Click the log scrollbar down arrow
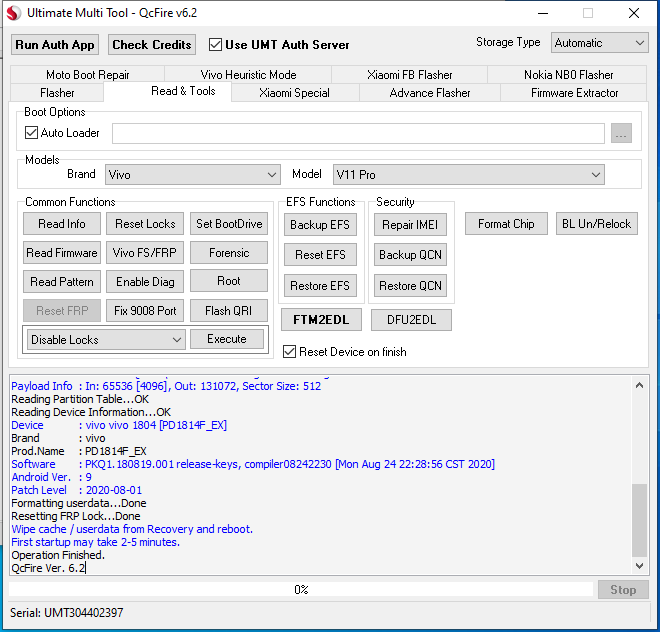The height and width of the screenshot is (632, 660). (639, 565)
